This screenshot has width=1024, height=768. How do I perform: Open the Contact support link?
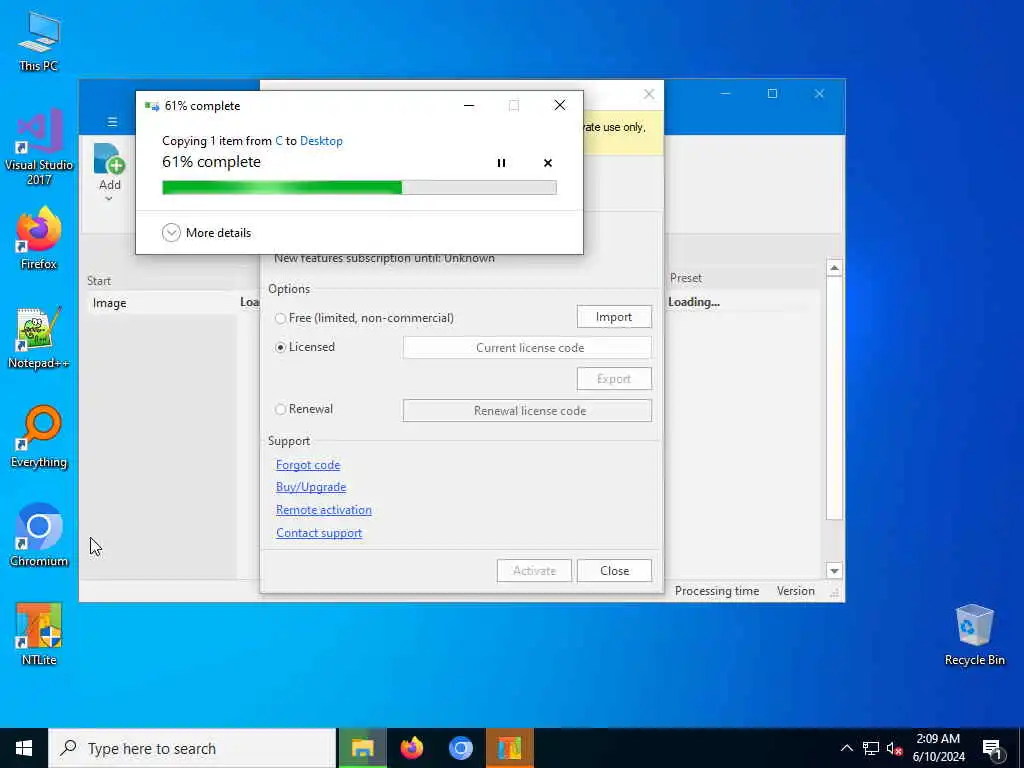click(x=319, y=533)
